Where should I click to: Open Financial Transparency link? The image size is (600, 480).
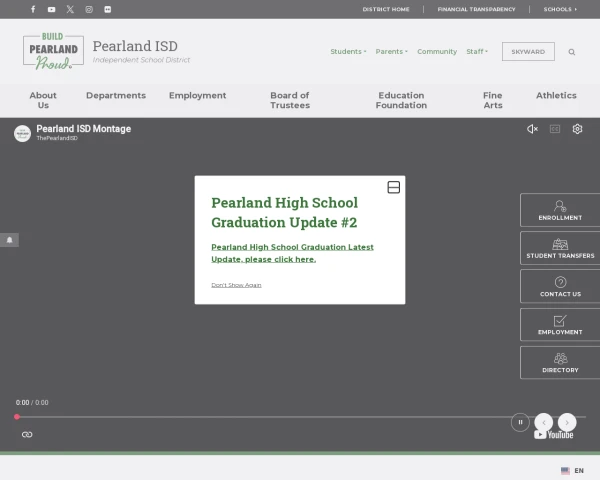(476, 9)
